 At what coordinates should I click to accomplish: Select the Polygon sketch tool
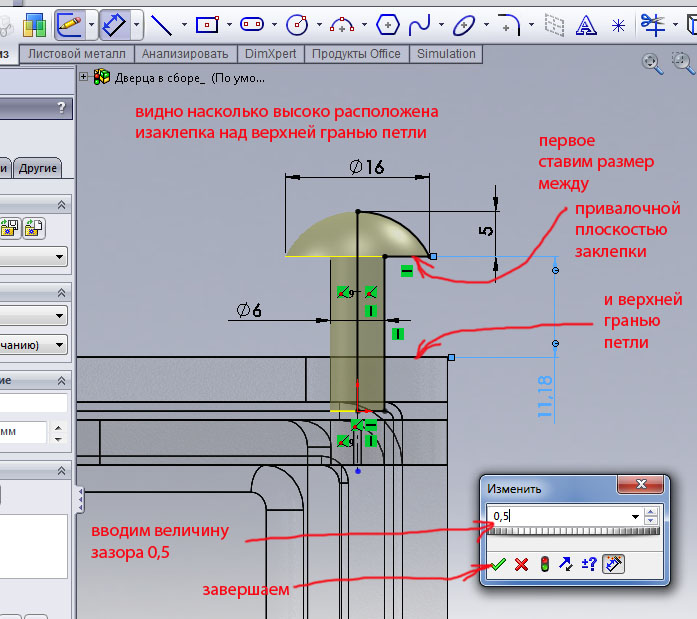(x=388, y=22)
